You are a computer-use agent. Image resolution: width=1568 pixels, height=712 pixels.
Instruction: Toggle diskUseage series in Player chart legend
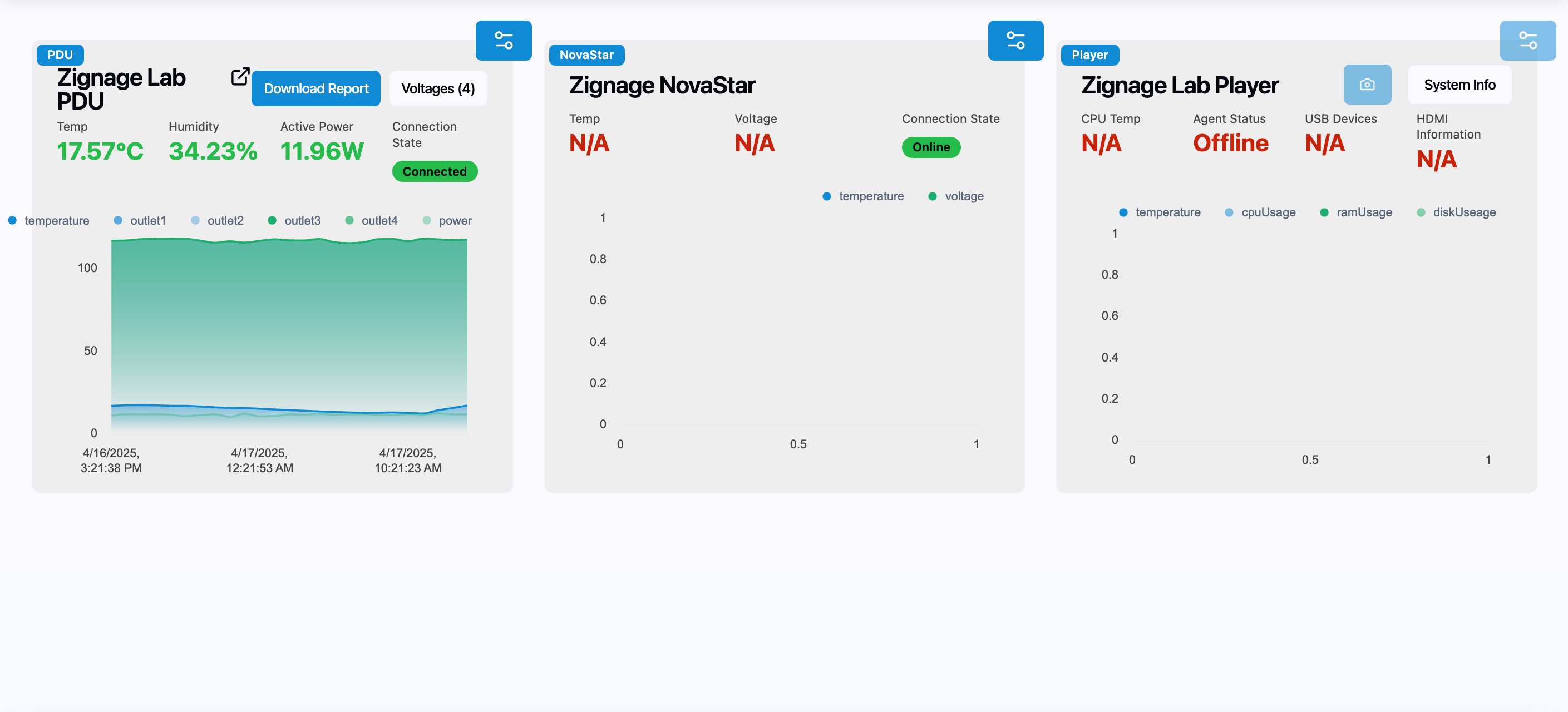click(1456, 212)
